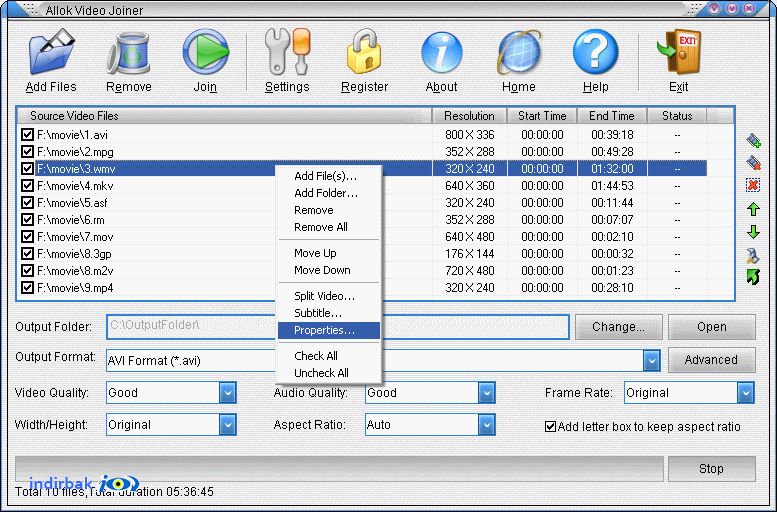
Task: Open the Output Format dropdown arrow
Action: click(x=652, y=360)
